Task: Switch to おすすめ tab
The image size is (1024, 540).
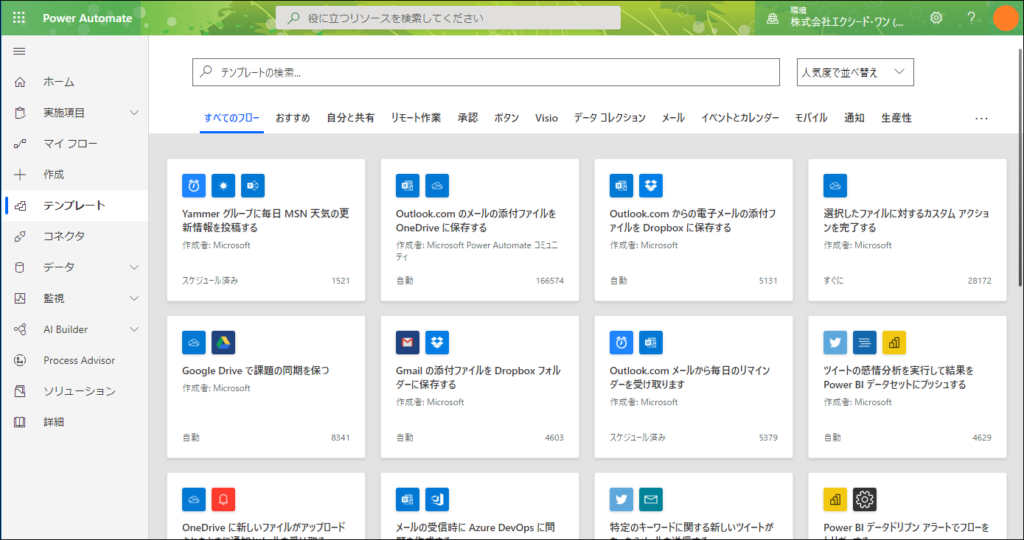Action: 293,118
